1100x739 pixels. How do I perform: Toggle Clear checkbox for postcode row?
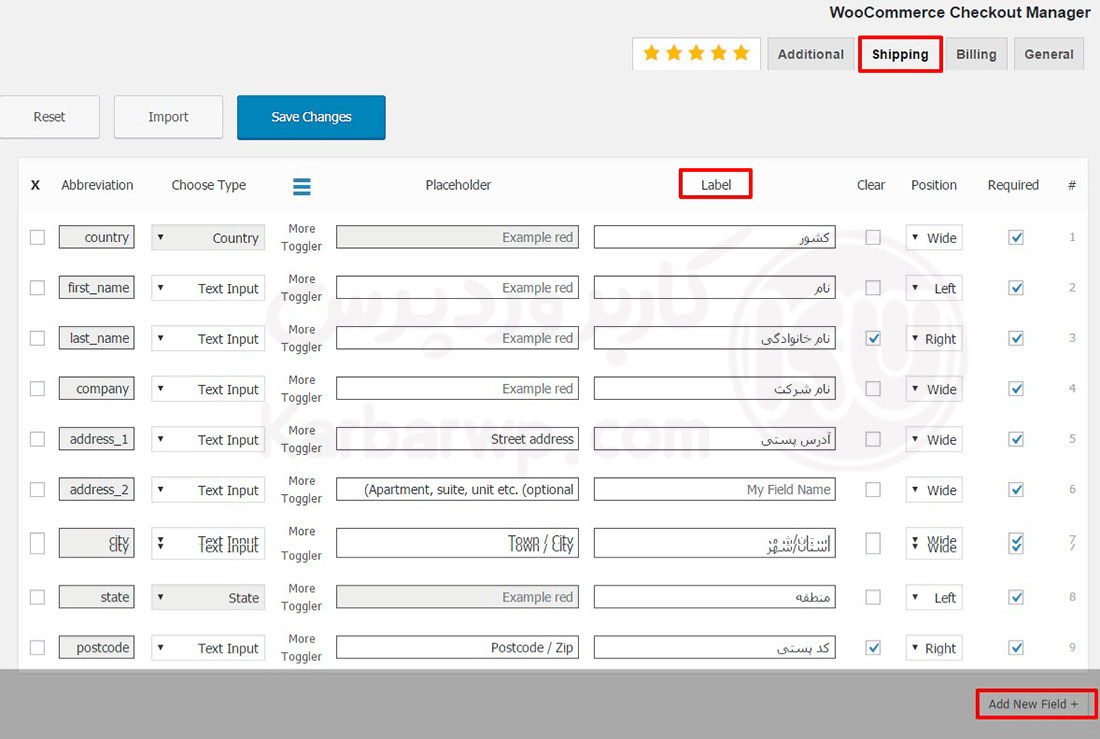coord(873,648)
